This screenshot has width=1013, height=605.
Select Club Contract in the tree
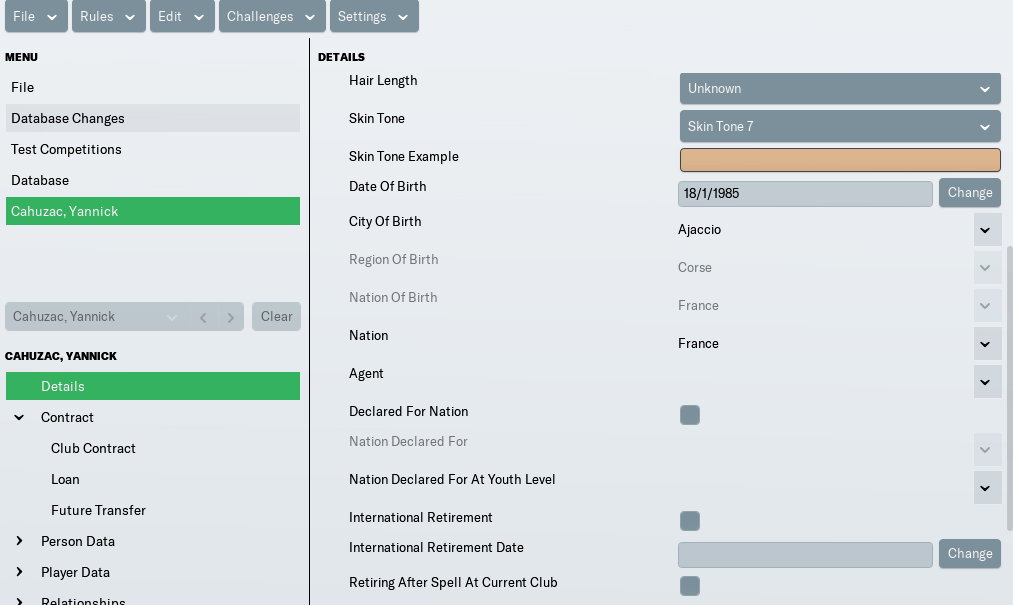[x=93, y=449]
